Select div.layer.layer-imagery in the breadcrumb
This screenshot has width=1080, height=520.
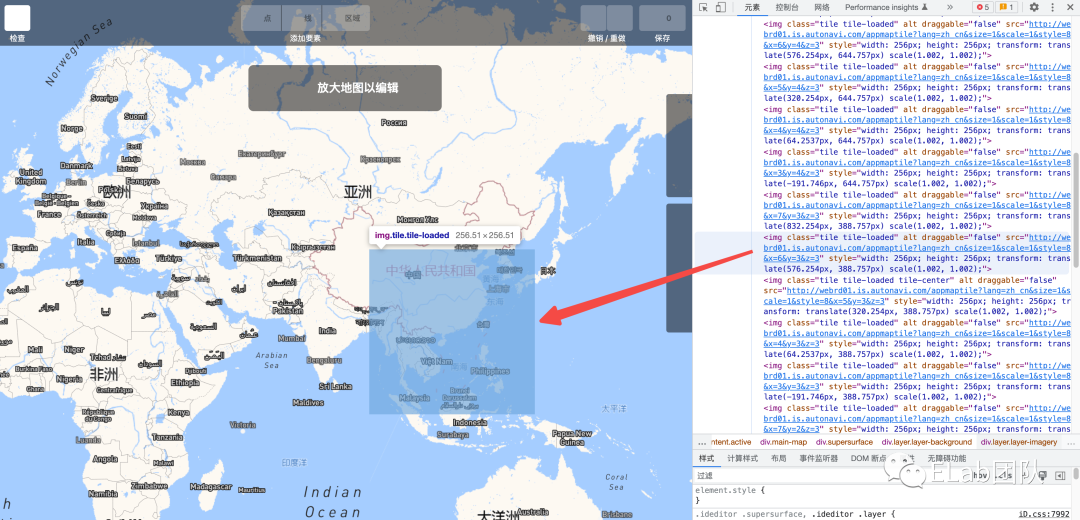[1019, 442]
